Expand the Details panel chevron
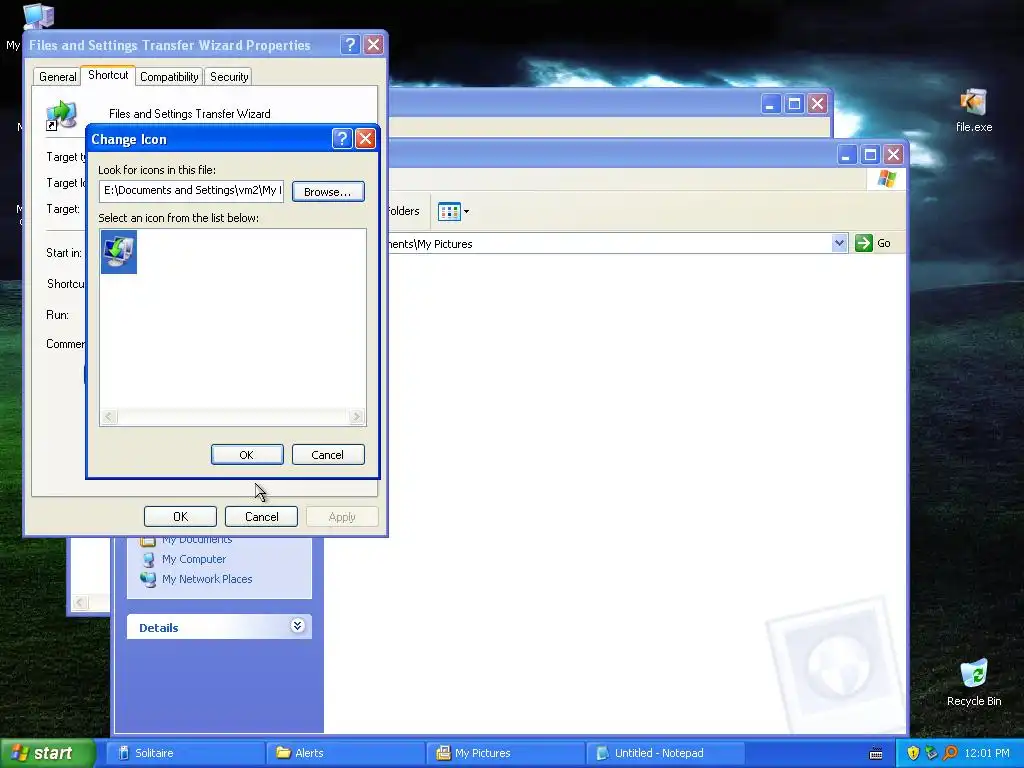This screenshot has width=1024, height=768. (x=297, y=626)
